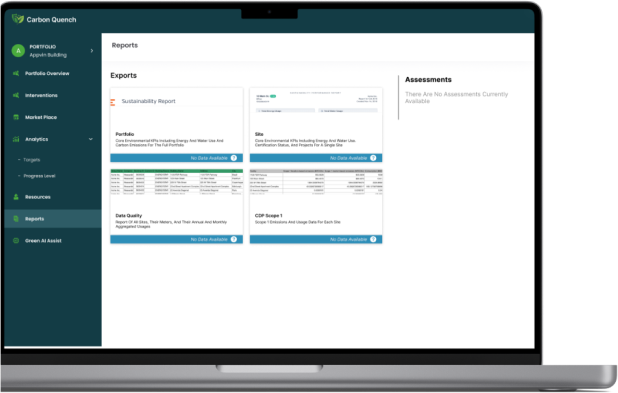Screen dimensions: 618x393
Task: Click the 'Sustainability Report' title text
Action: coord(148,101)
